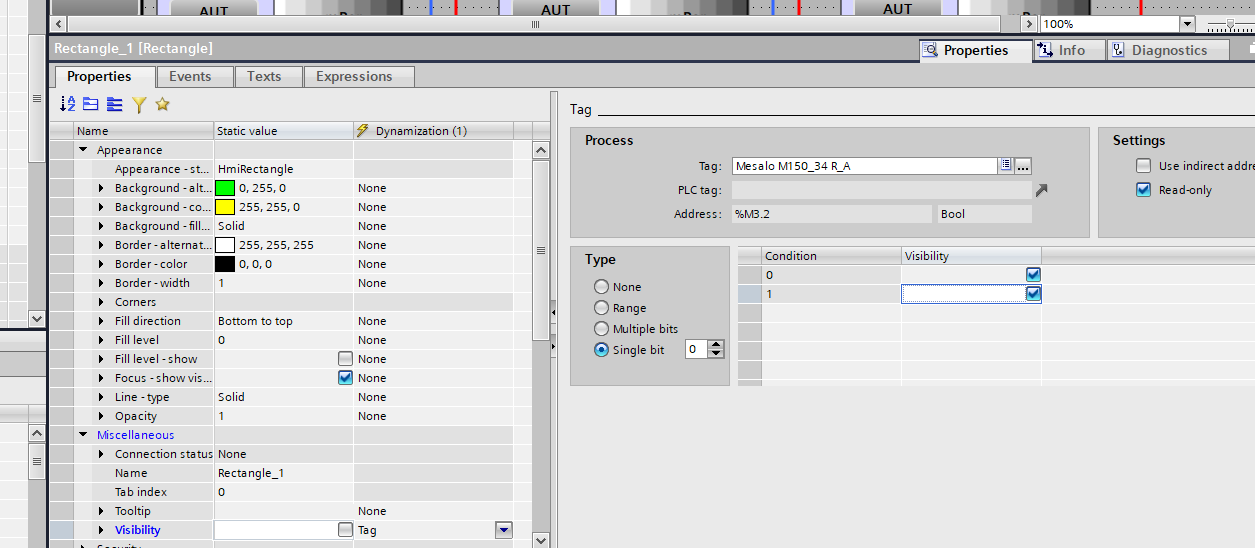
Task: Click the zoom slider handle at top right
Action: pyautogui.click(x=1229, y=24)
